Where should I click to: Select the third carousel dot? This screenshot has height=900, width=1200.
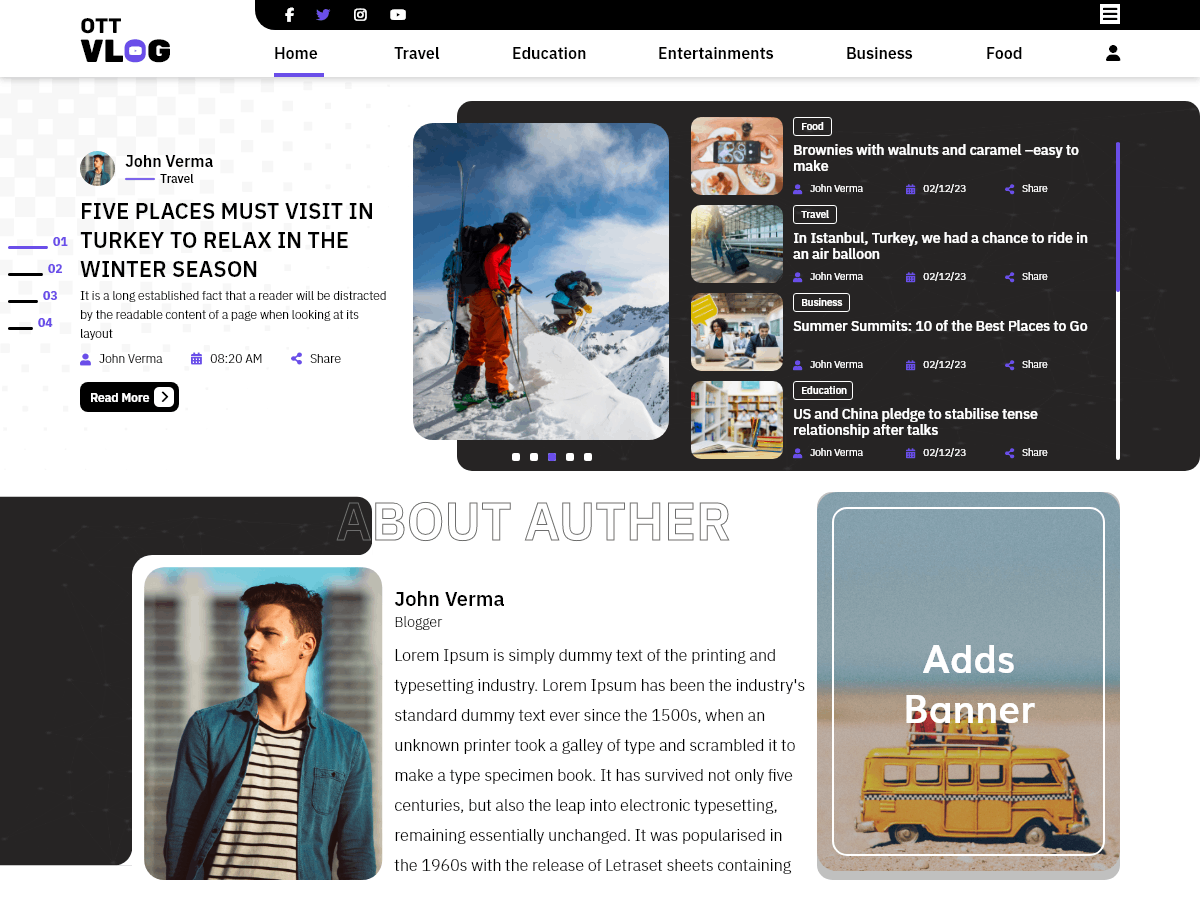[x=551, y=457]
